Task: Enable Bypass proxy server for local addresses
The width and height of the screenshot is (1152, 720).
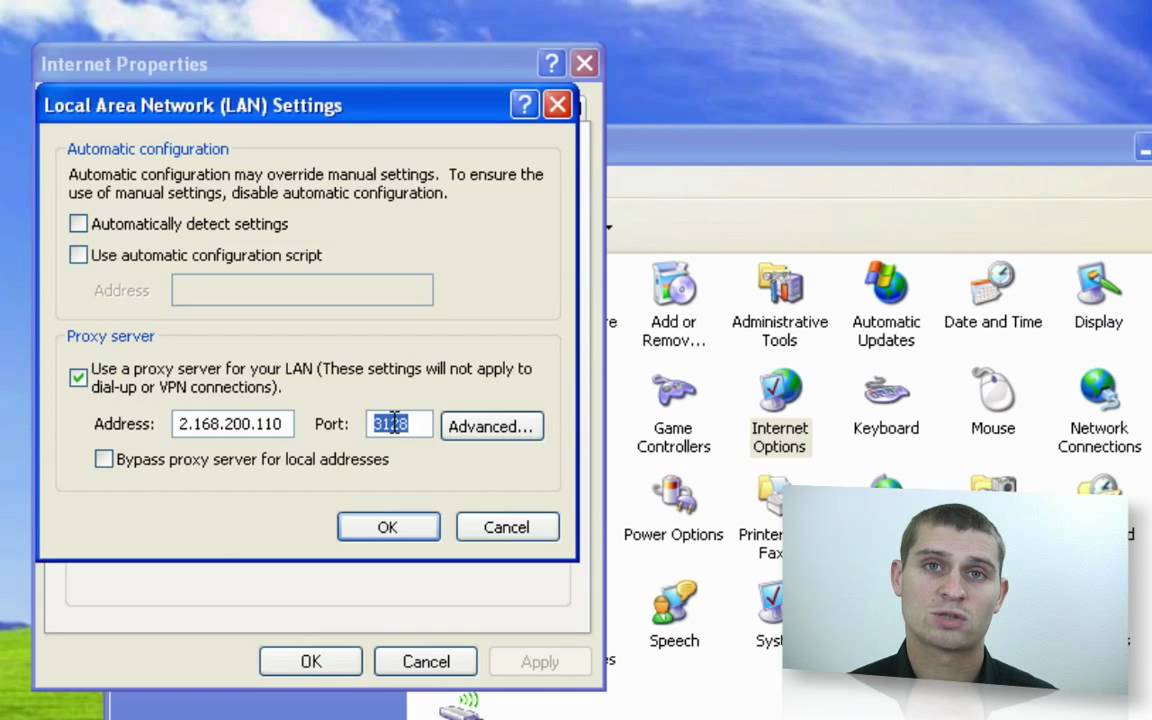Action: 104,459
